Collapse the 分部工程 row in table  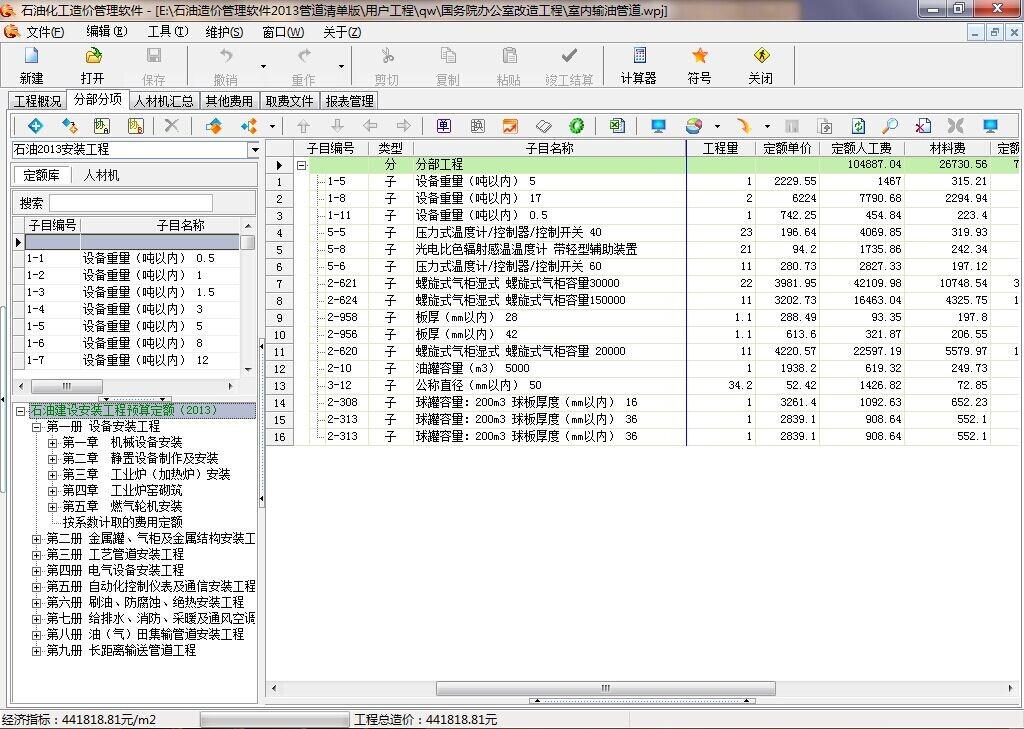pyautogui.click(x=302, y=165)
